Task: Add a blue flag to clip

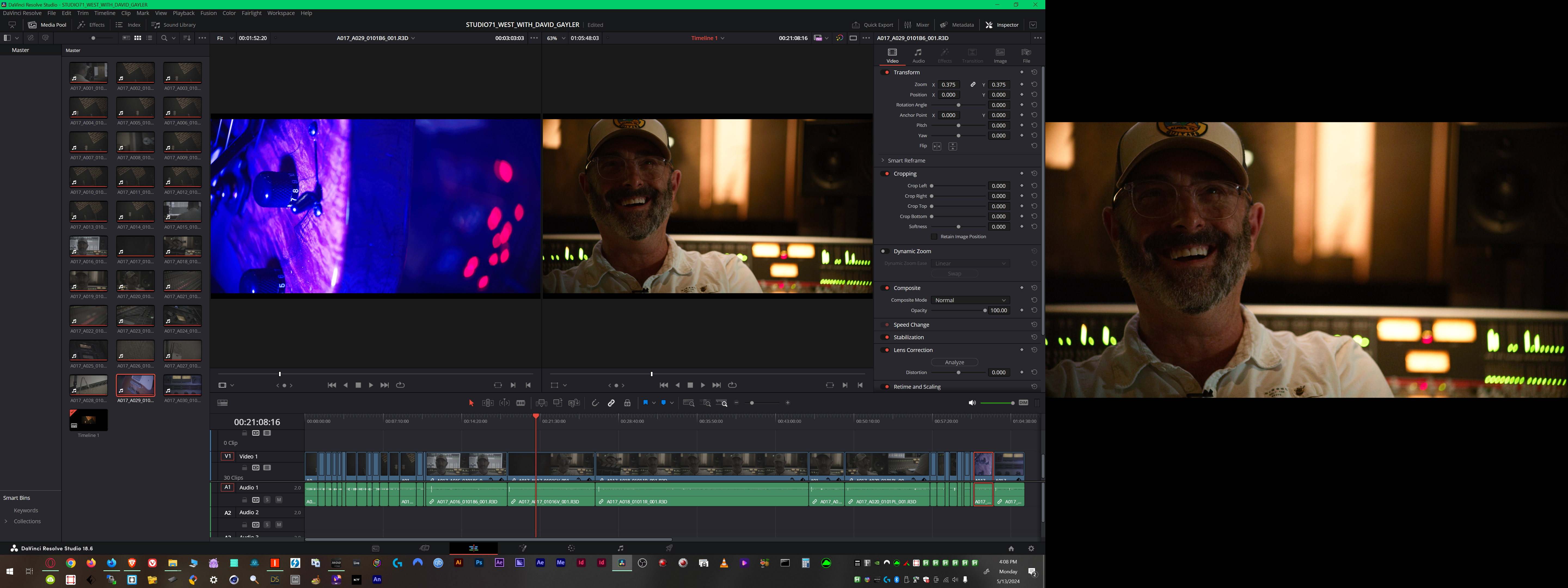Action: click(x=645, y=403)
